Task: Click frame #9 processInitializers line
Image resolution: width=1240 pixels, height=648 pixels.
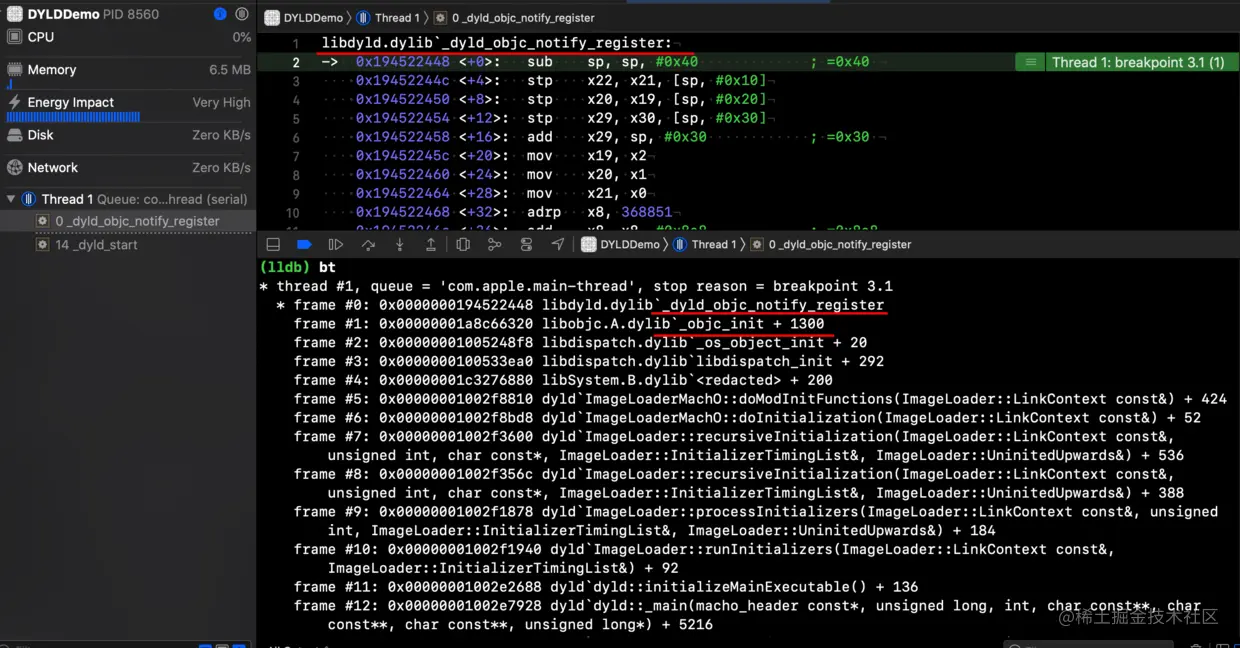Action: [x=756, y=521]
